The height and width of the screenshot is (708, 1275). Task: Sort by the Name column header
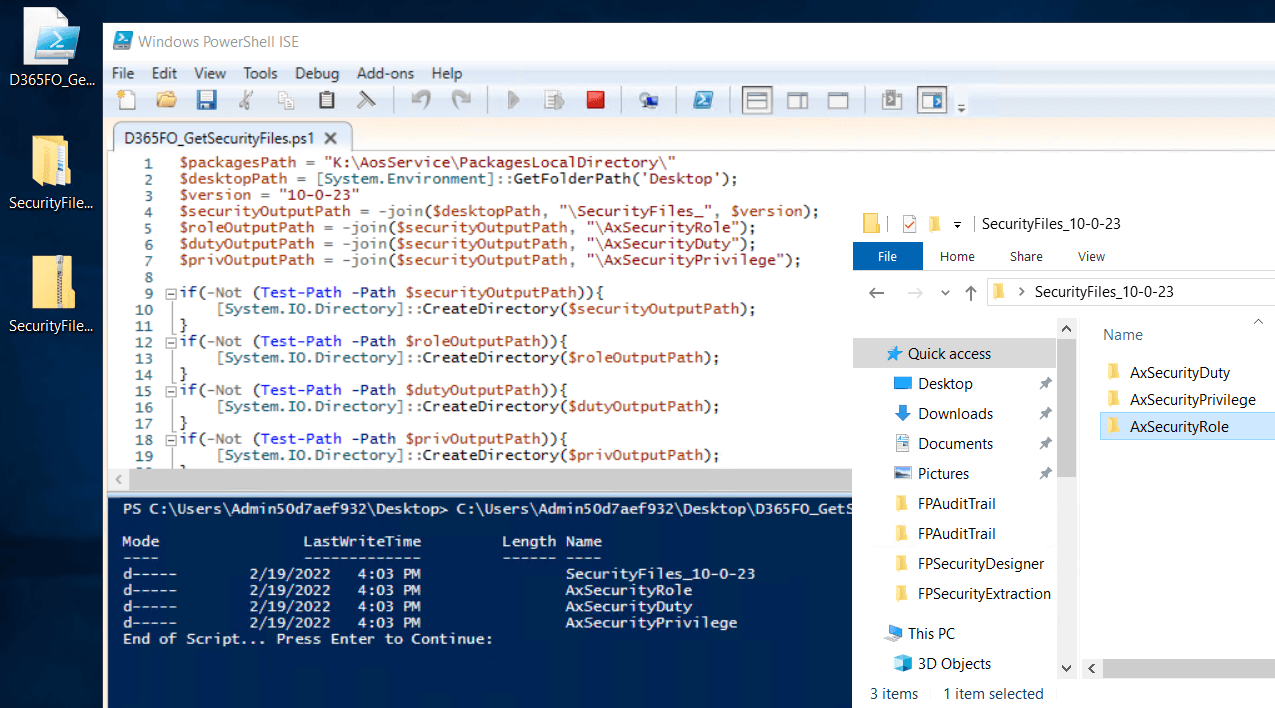pyautogui.click(x=1122, y=335)
